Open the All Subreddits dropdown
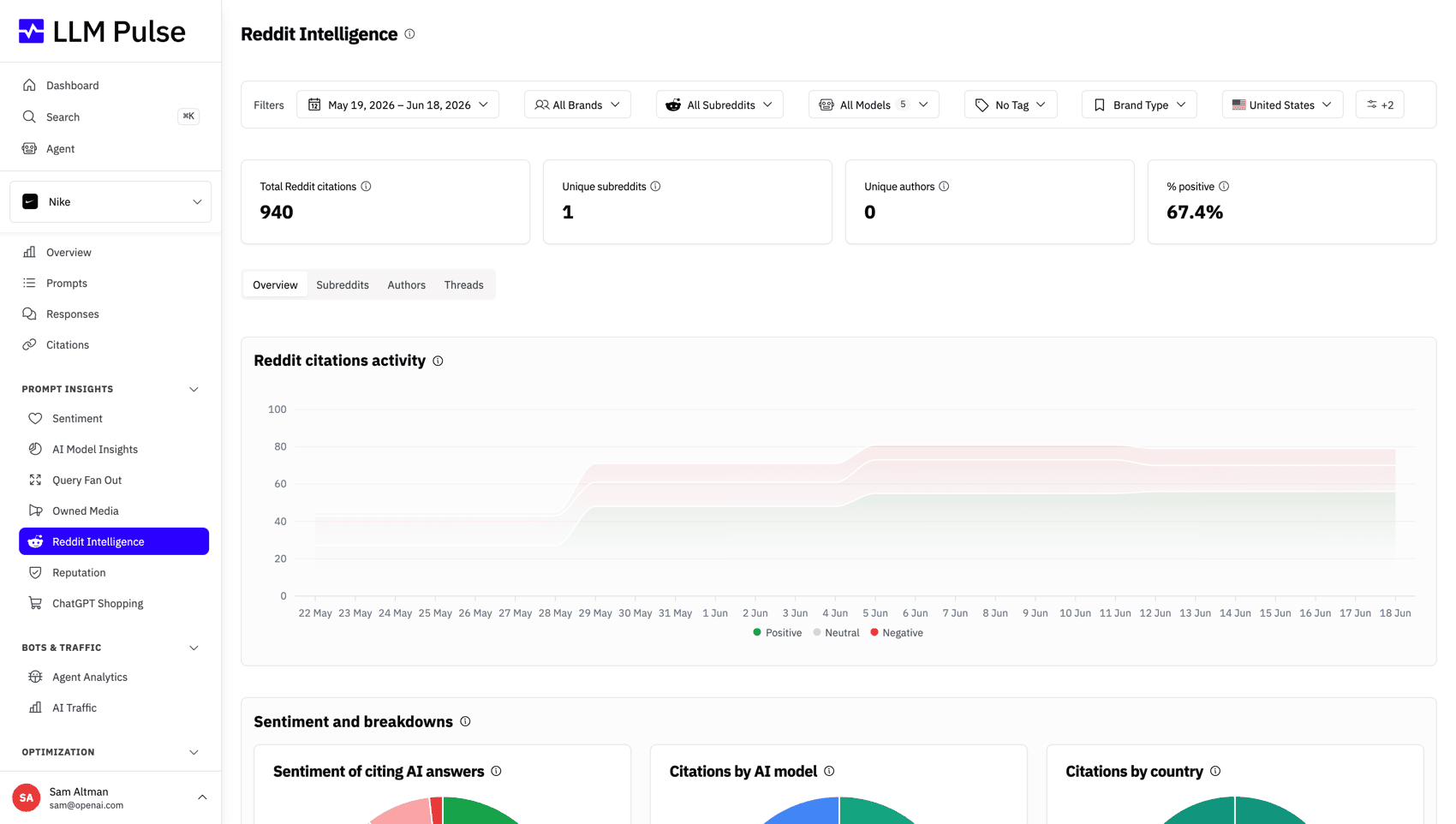 click(x=719, y=104)
